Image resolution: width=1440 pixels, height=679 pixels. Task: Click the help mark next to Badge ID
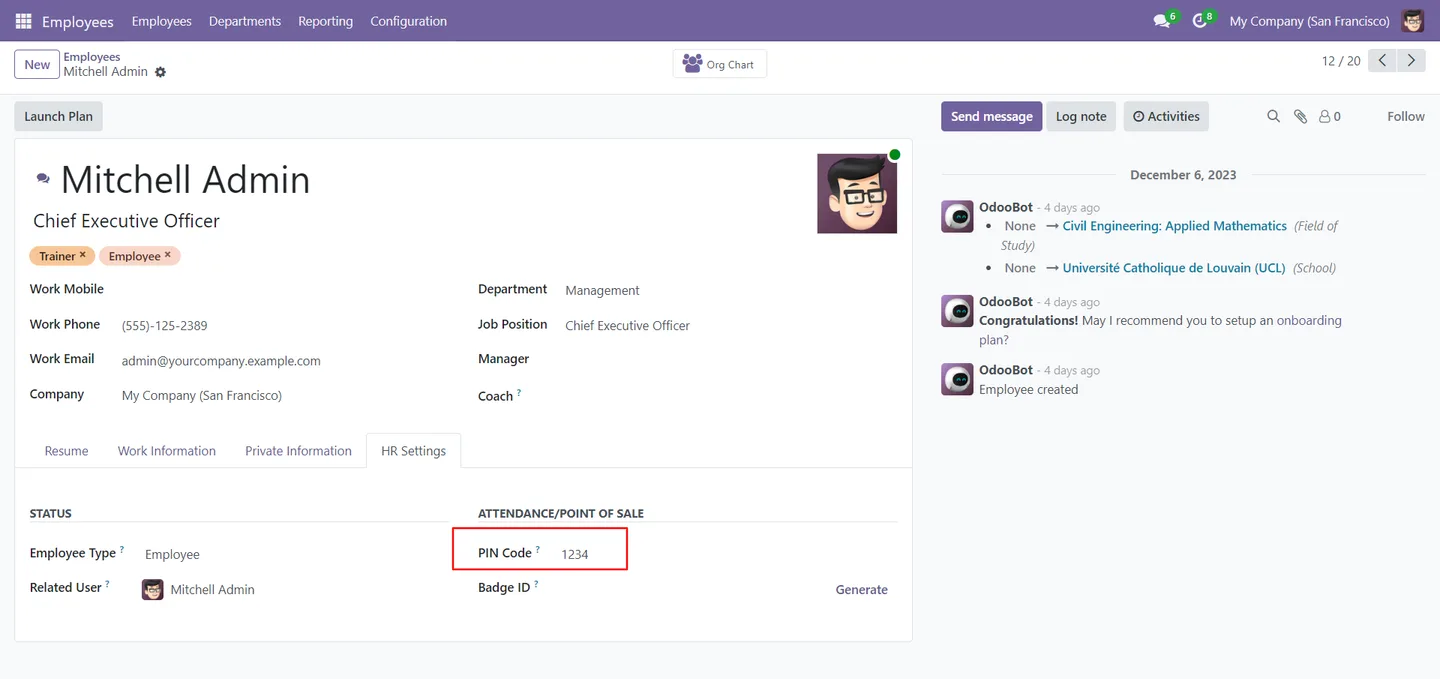point(536,584)
